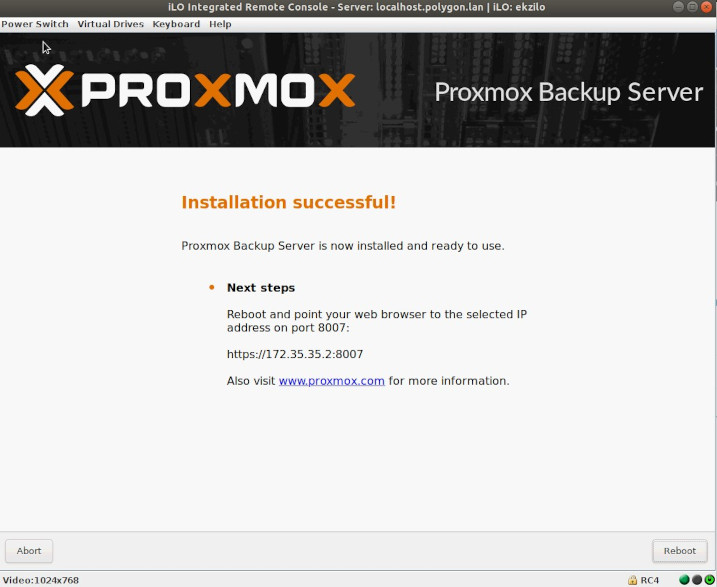Screen dimensions: 717x587
Task: Click the PROXMOX wordmark in the banner
Action: (218, 90)
